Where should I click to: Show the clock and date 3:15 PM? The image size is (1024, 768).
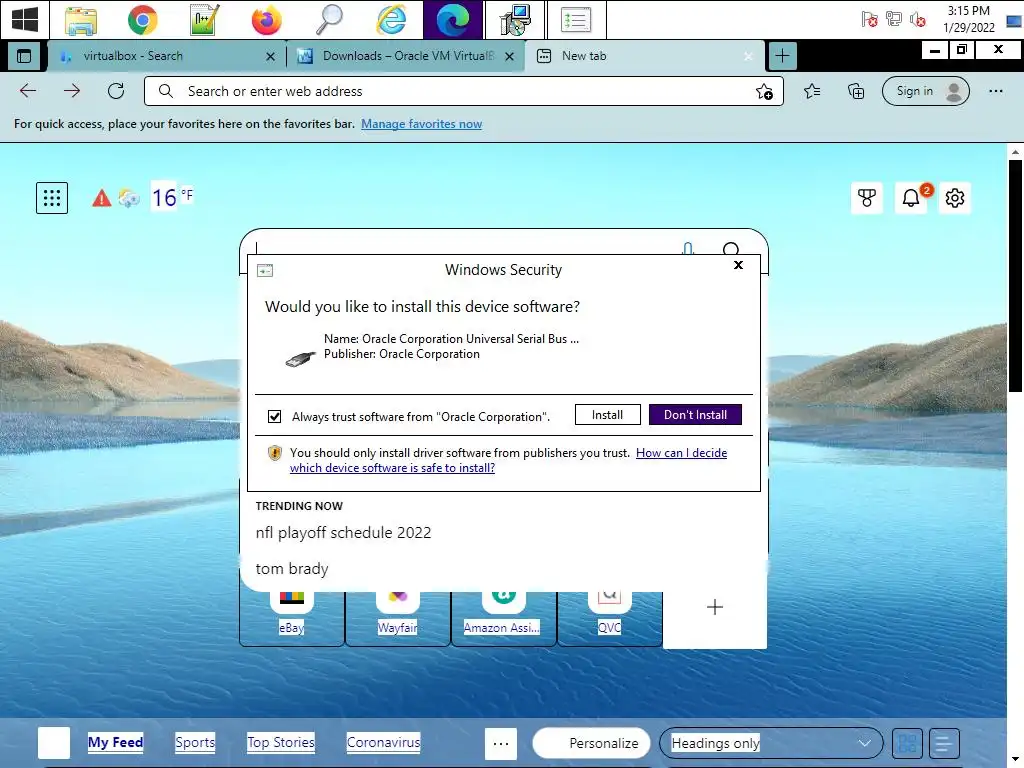click(x=968, y=19)
